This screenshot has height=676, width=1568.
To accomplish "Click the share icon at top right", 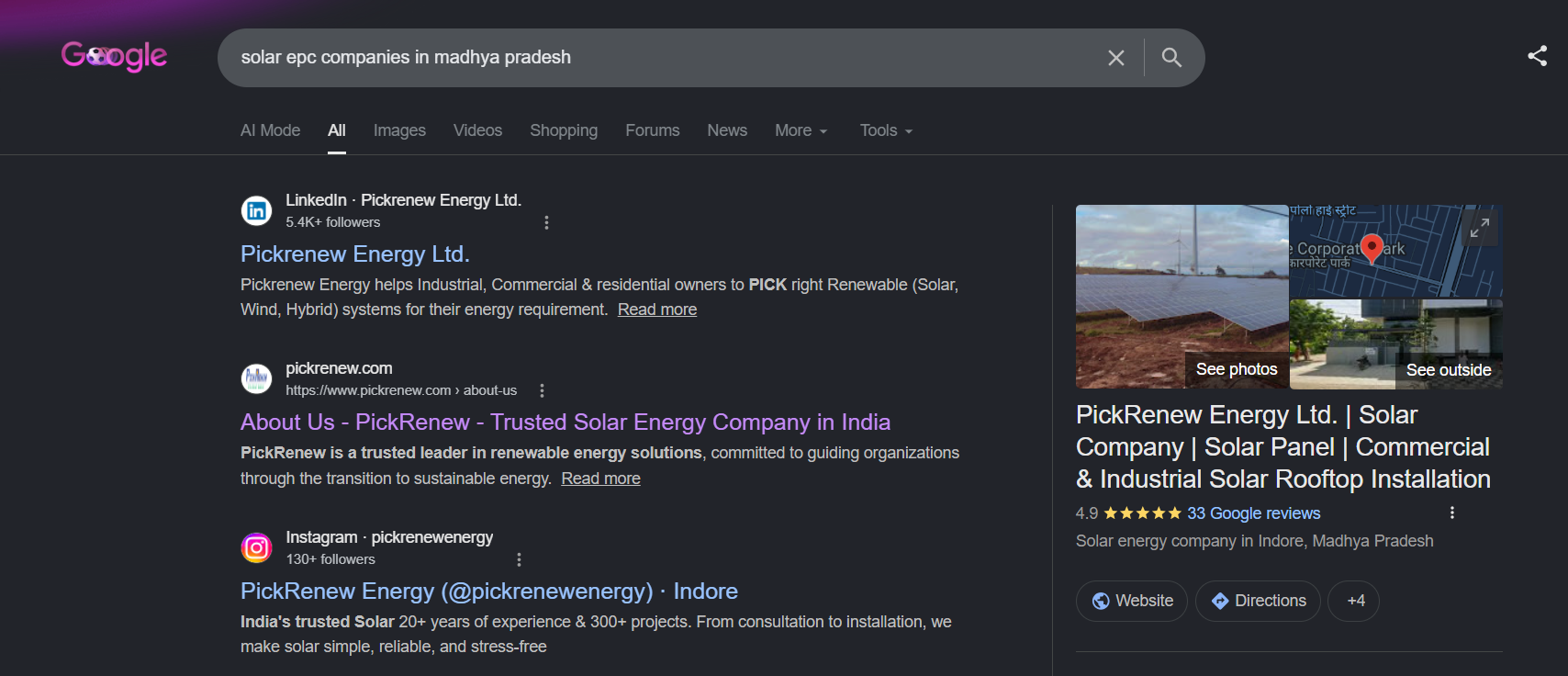I will point(1538,56).
